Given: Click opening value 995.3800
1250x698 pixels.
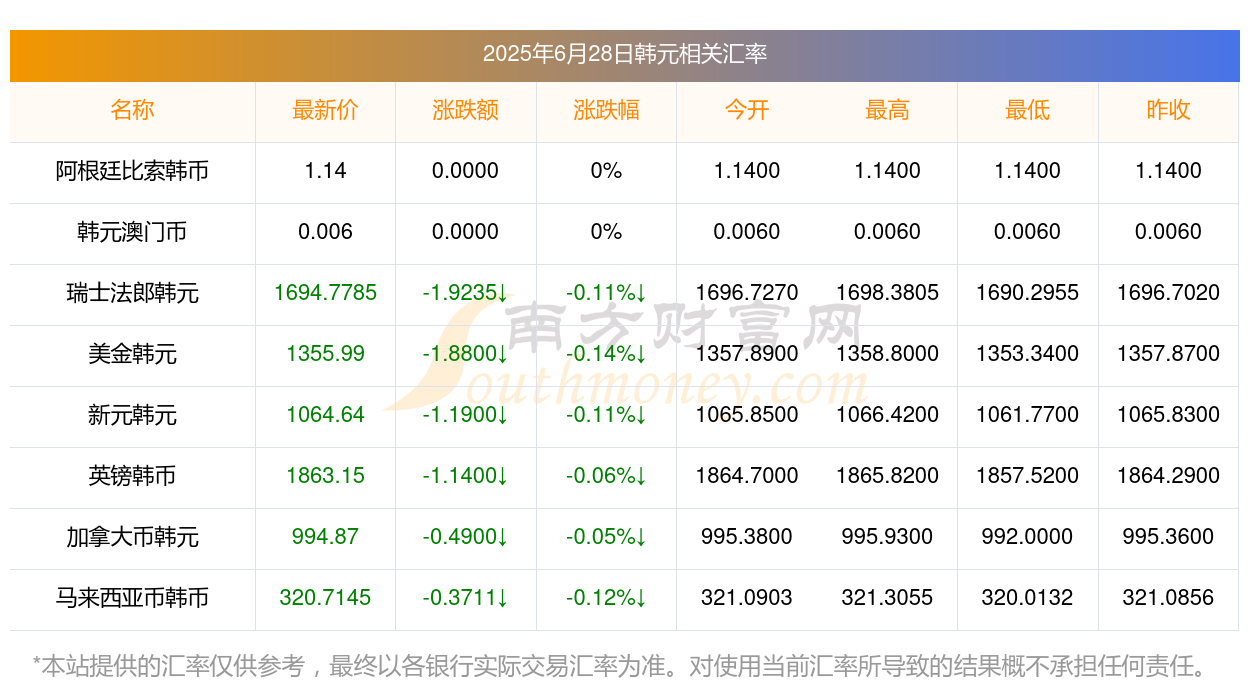Looking at the screenshot, I should click(x=747, y=537).
